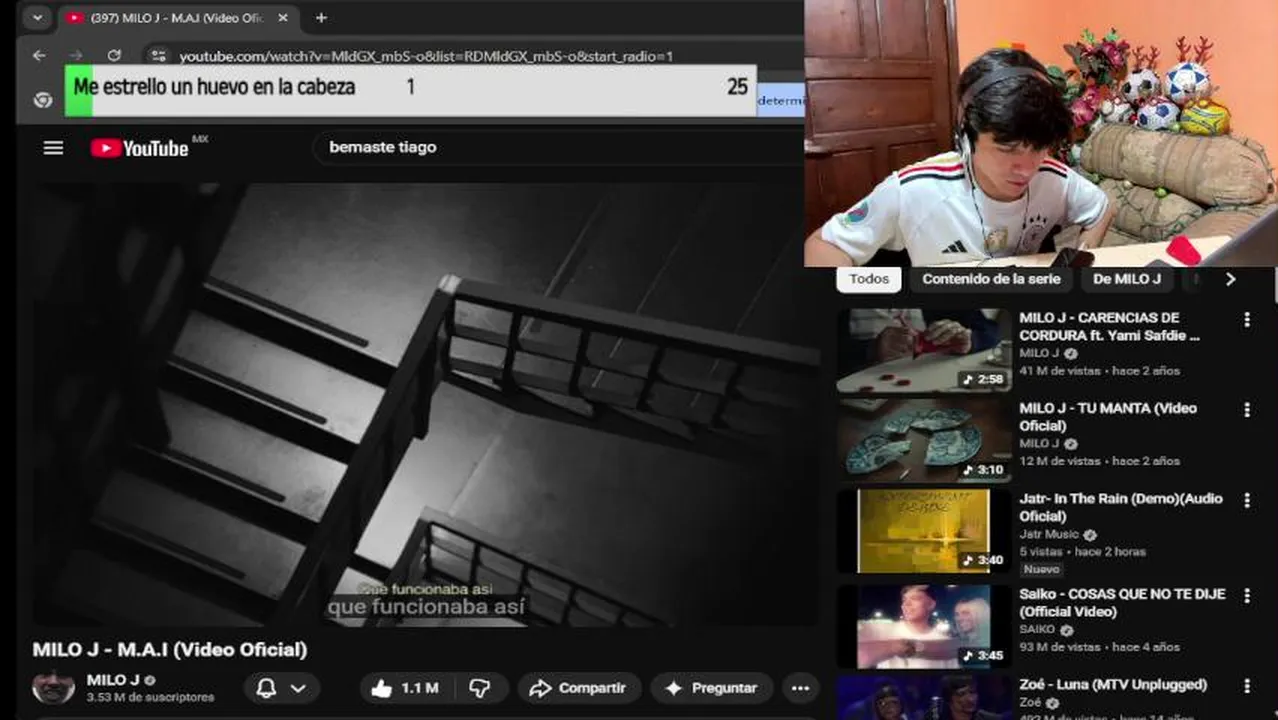Close the MILO J - M.A.I tab

283,18
